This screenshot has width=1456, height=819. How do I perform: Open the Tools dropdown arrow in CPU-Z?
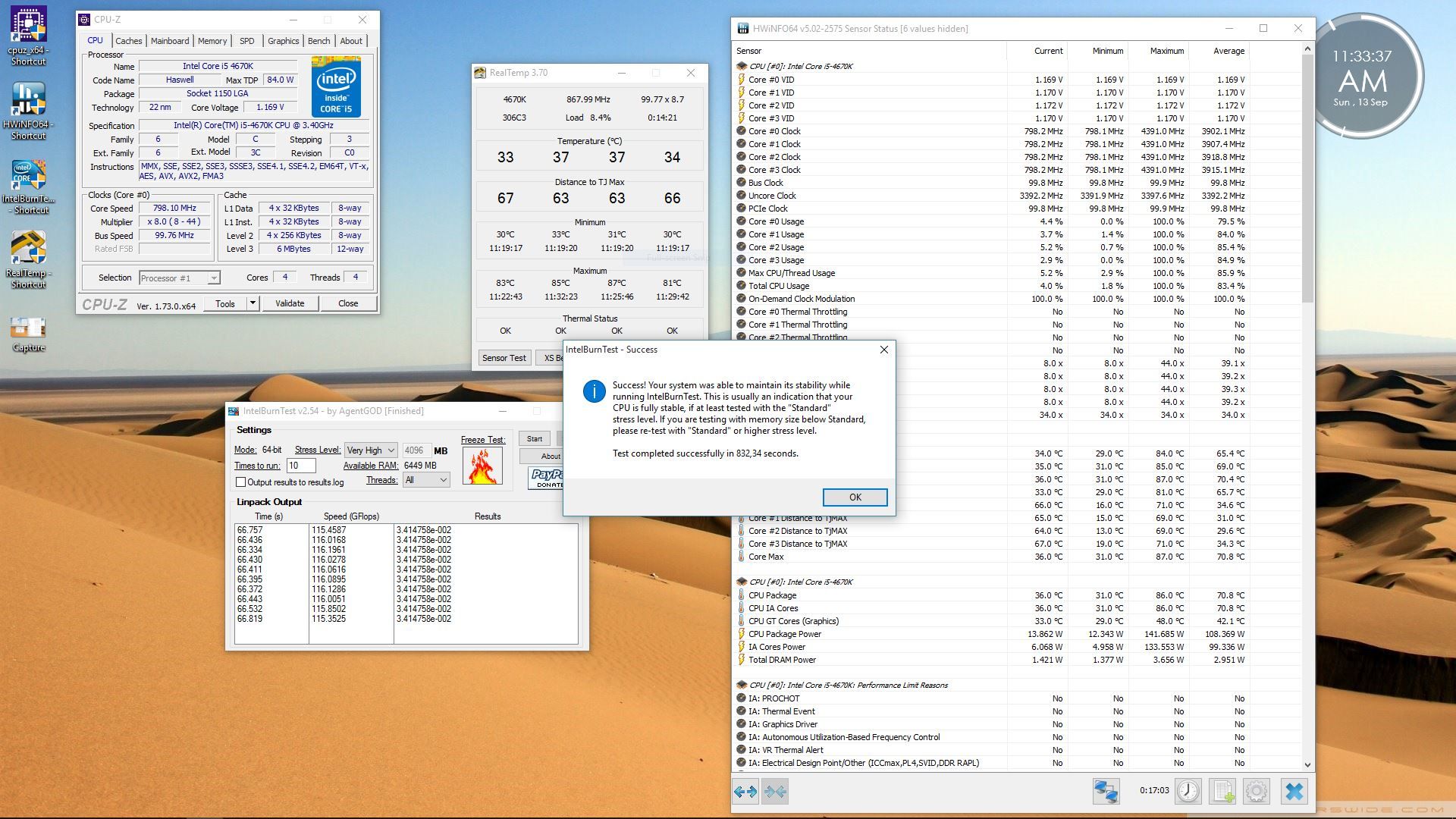[253, 303]
